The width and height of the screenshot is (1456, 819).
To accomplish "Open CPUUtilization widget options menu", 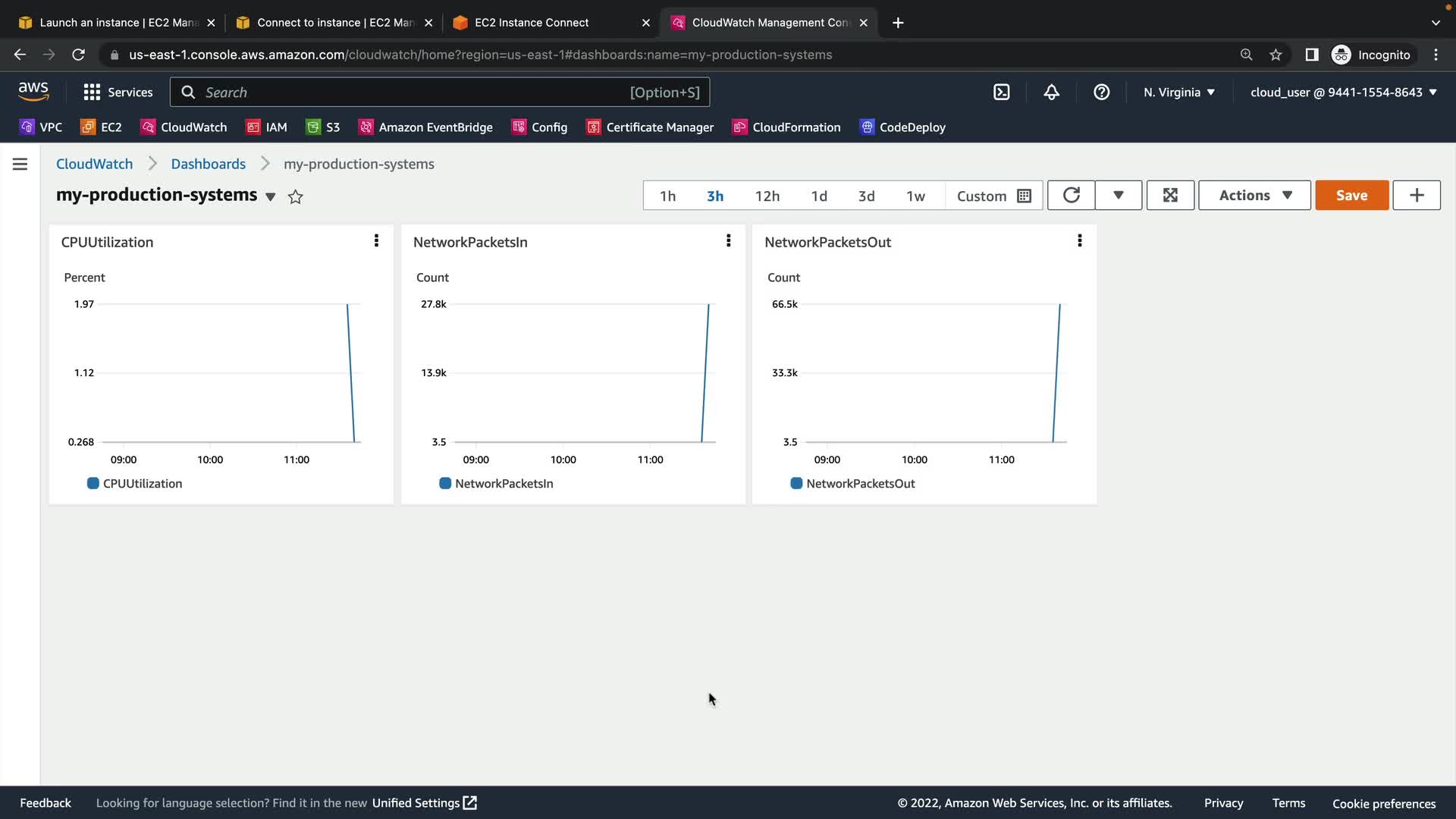I will click(x=376, y=241).
